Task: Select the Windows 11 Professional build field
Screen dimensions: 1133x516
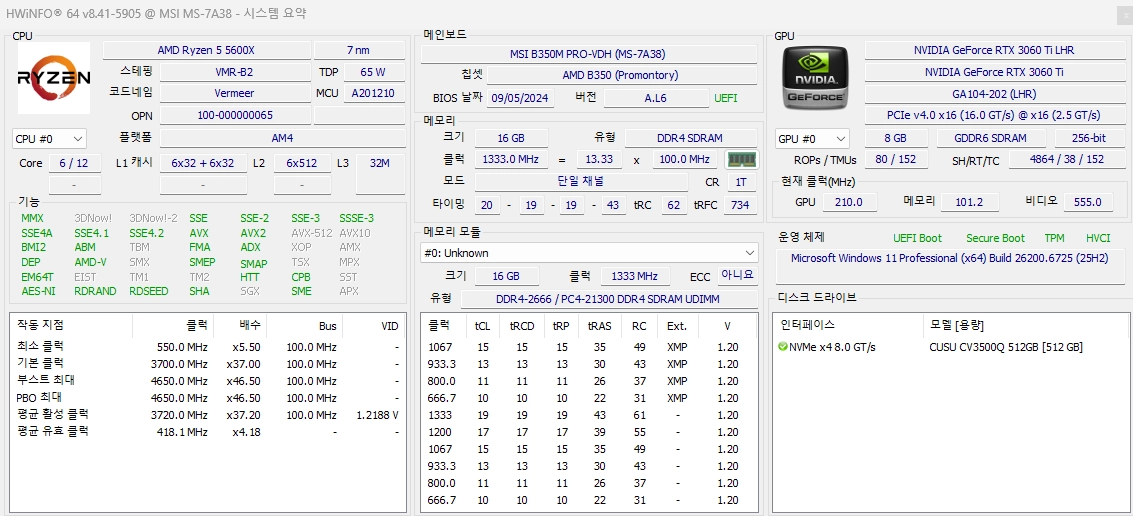Action: (x=951, y=267)
